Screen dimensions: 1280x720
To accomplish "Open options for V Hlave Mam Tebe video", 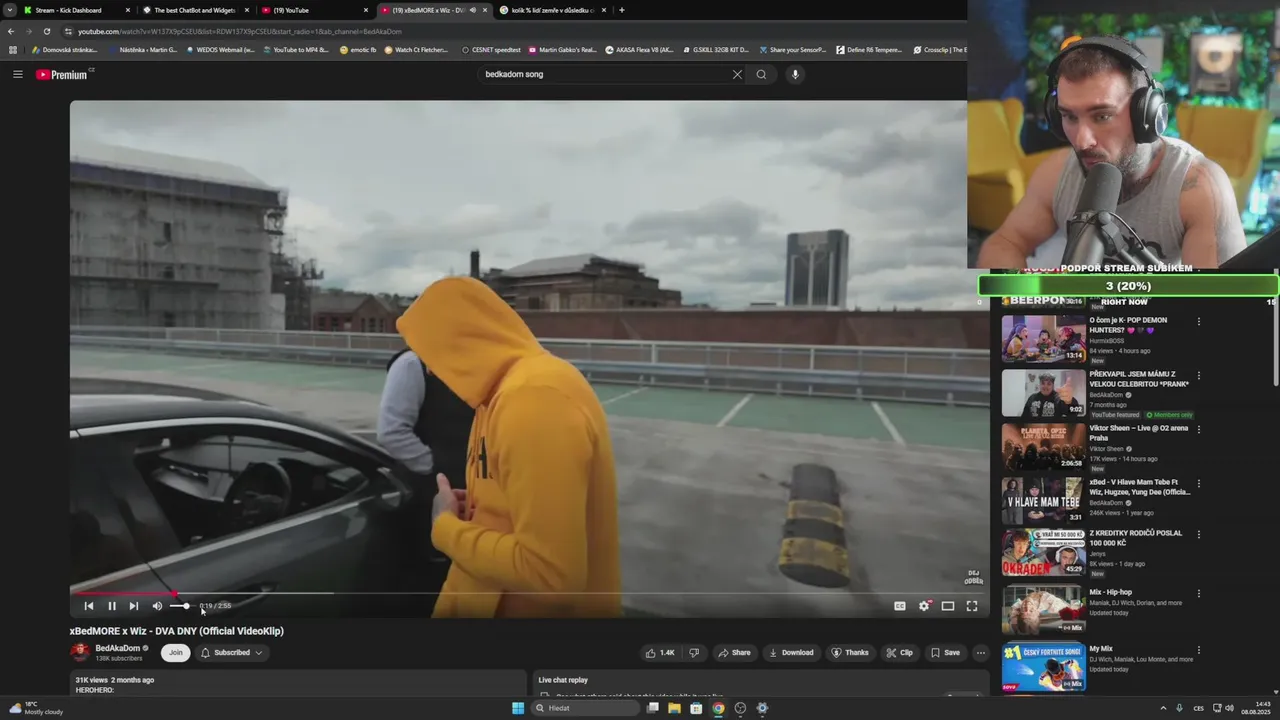I will click(1199, 482).
